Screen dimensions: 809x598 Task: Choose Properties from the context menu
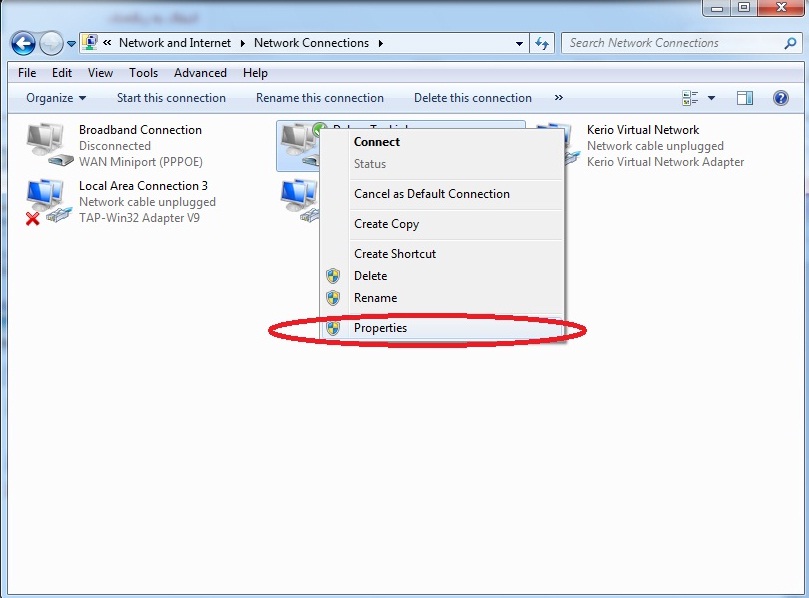(x=380, y=328)
